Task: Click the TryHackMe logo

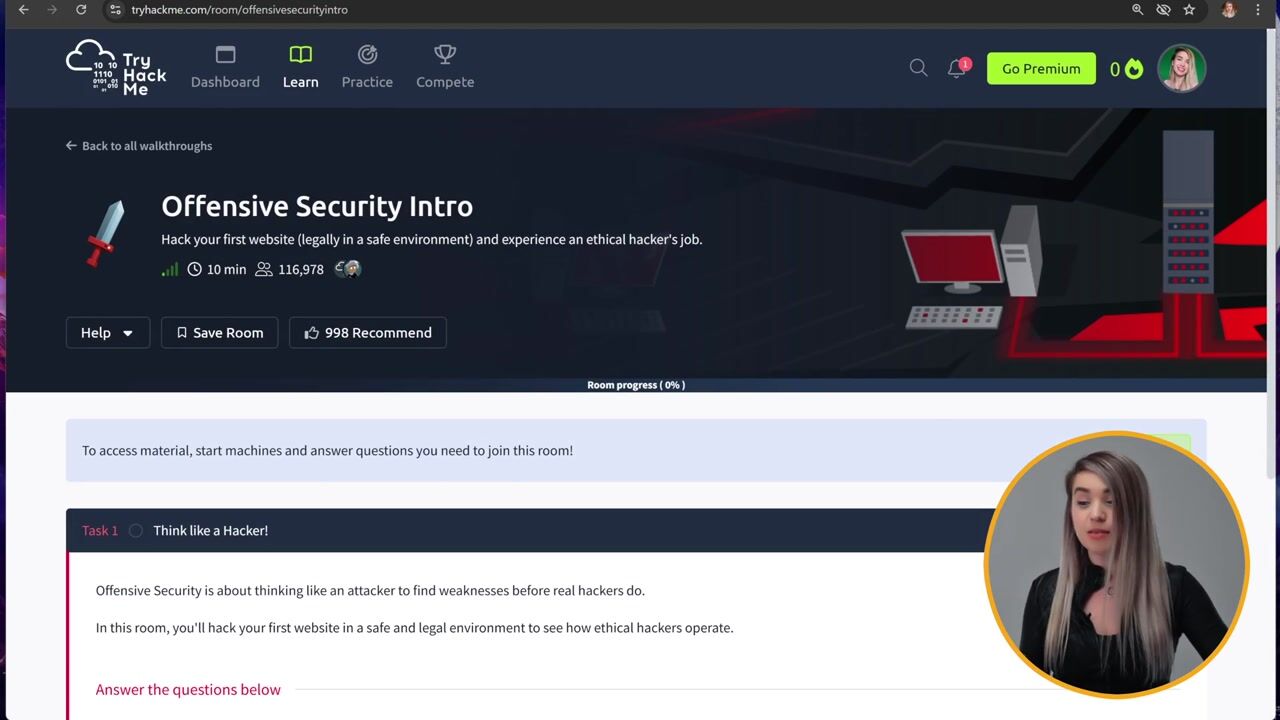Action: [116, 68]
